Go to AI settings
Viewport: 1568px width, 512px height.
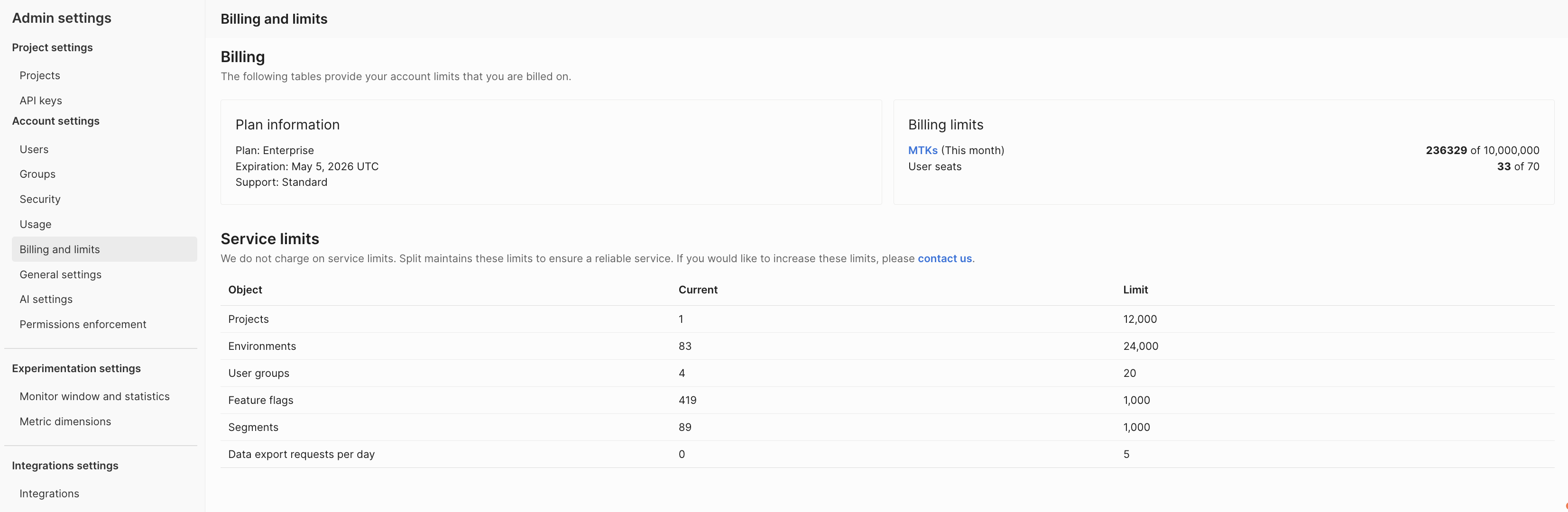(46, 299)
